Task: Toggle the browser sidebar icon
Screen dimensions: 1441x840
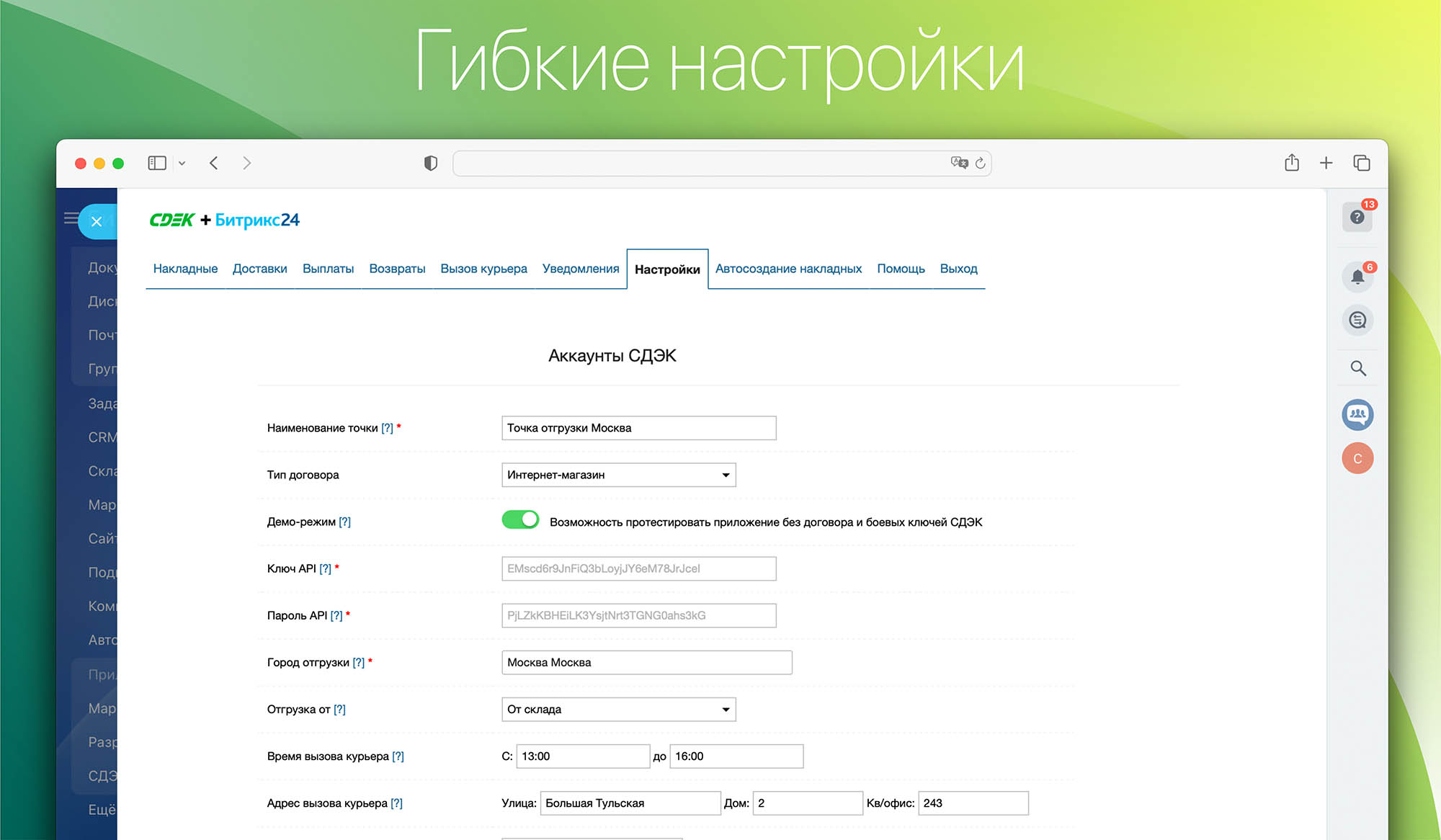Action: [x=156, y=163]
